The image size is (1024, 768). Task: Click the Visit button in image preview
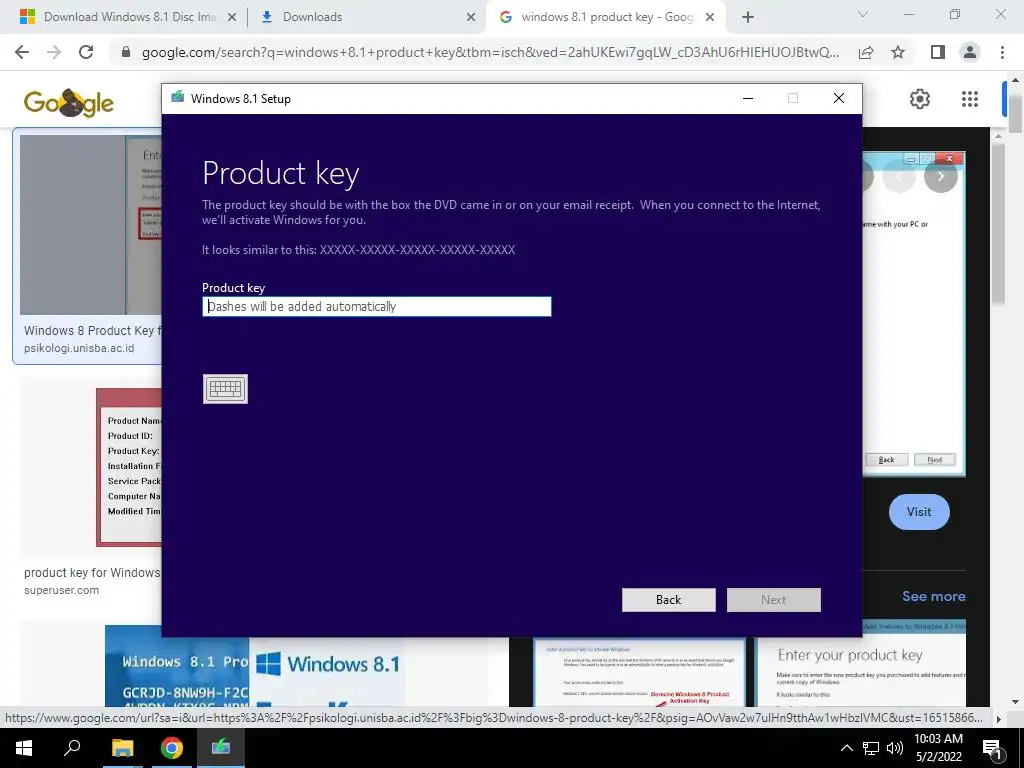pos(919,512)
